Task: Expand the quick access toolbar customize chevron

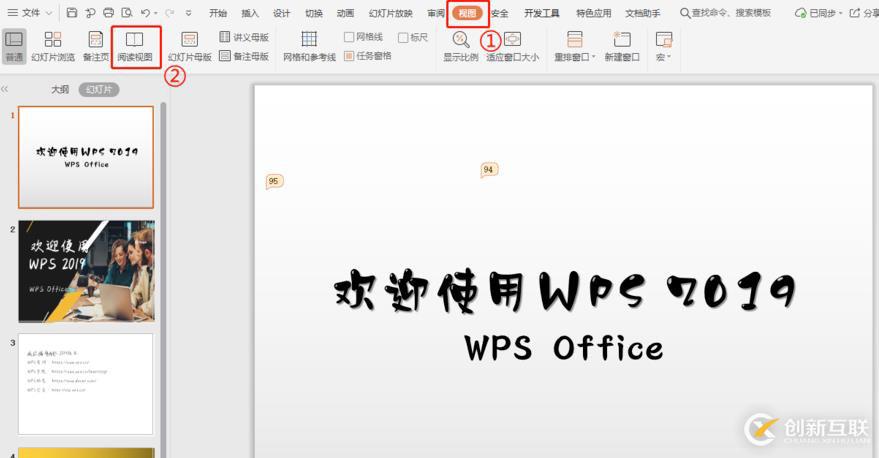Action: (188, 13)
